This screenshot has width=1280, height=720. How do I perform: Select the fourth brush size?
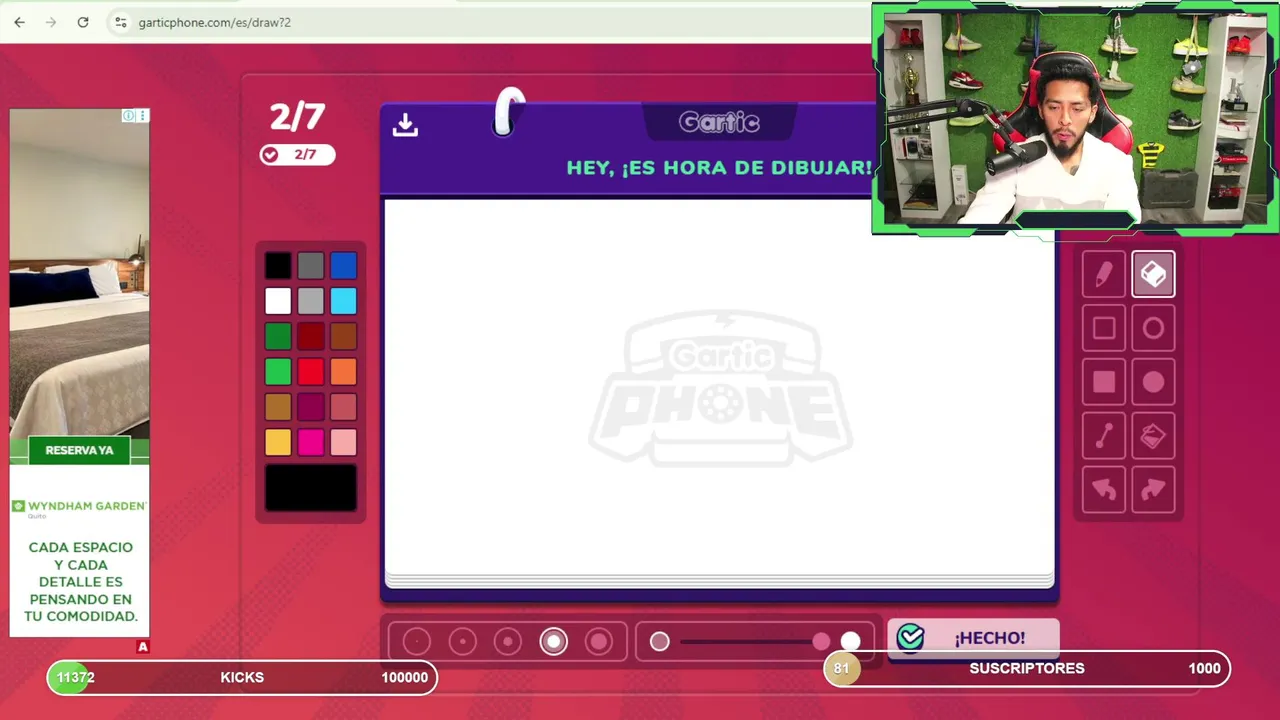point(553,642)
